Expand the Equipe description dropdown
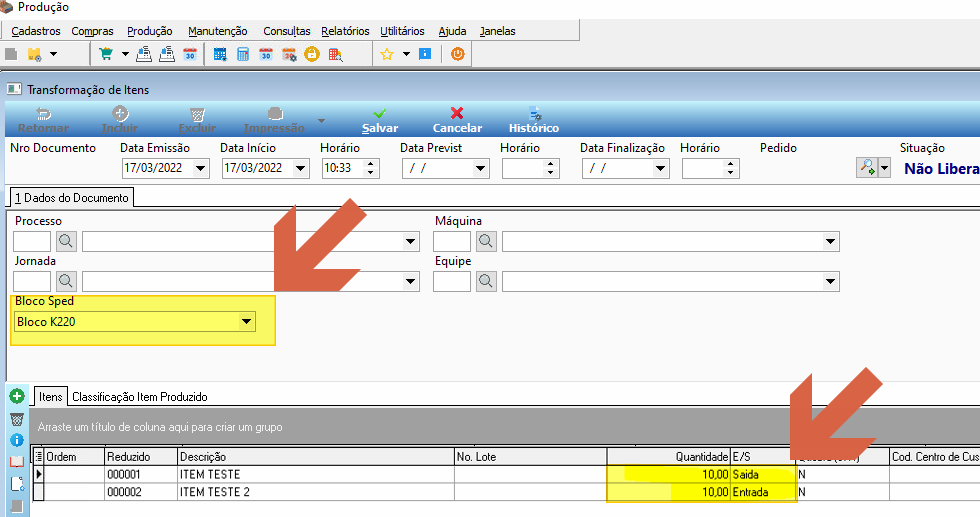This screenshot has height=517, width=980. pos(831,281)
